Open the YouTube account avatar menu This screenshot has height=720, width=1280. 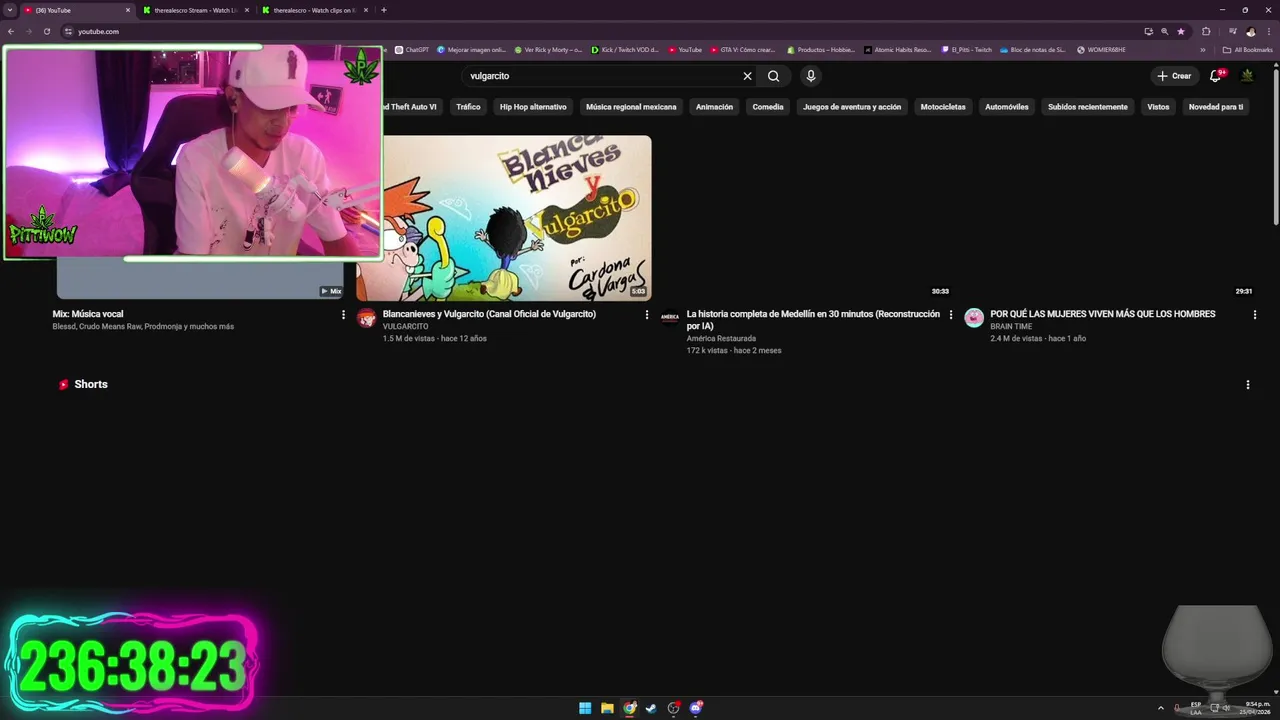(1247, 76)
